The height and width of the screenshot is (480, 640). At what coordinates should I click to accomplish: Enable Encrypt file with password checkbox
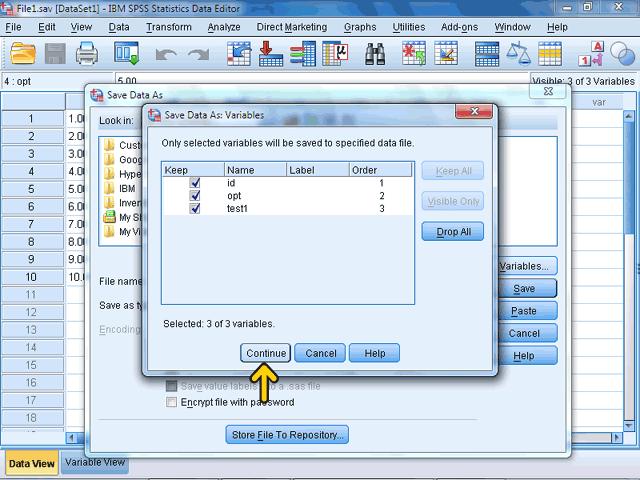coord(171,402)
